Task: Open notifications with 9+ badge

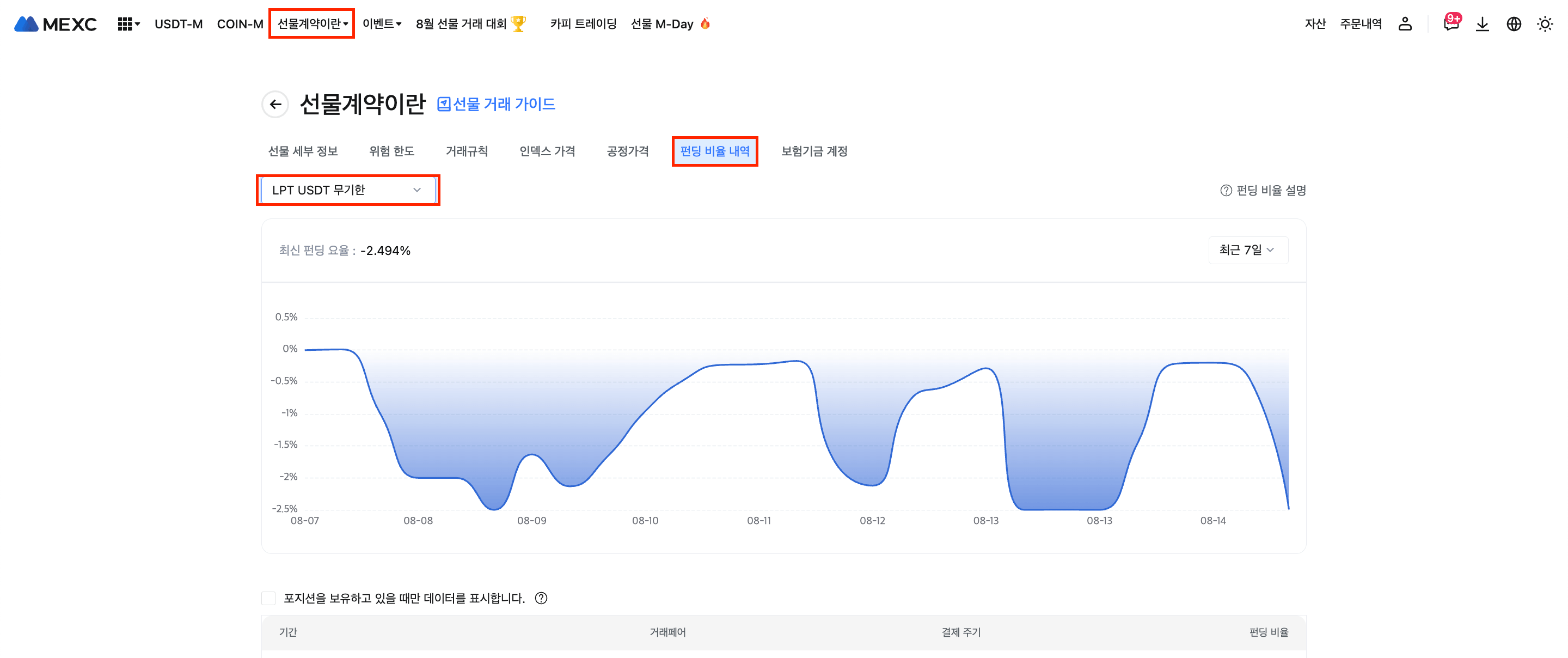Action: [1450, 25]
